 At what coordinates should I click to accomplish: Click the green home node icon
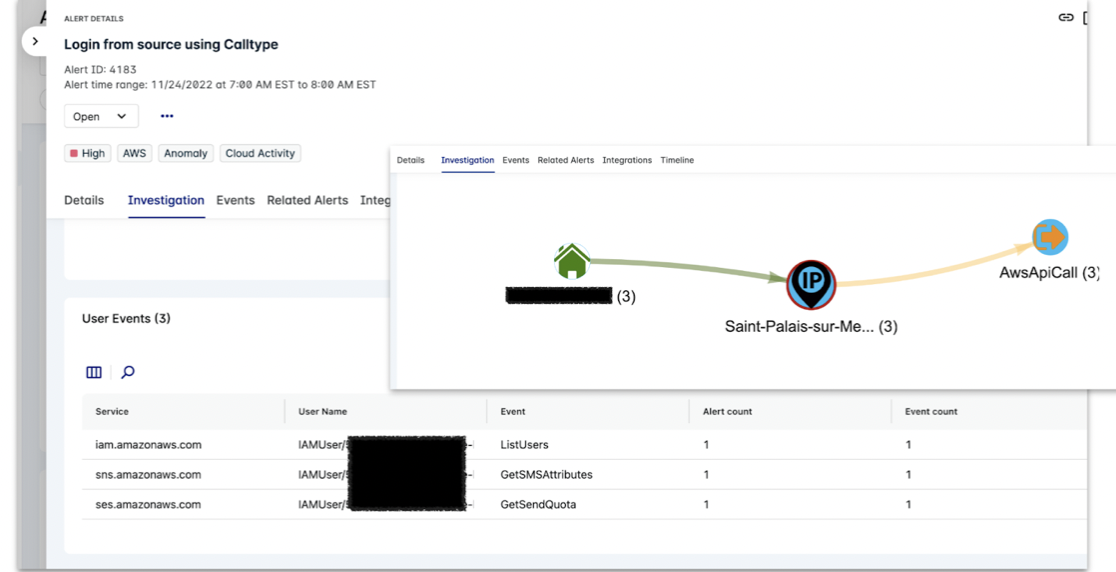pos(572,262)
